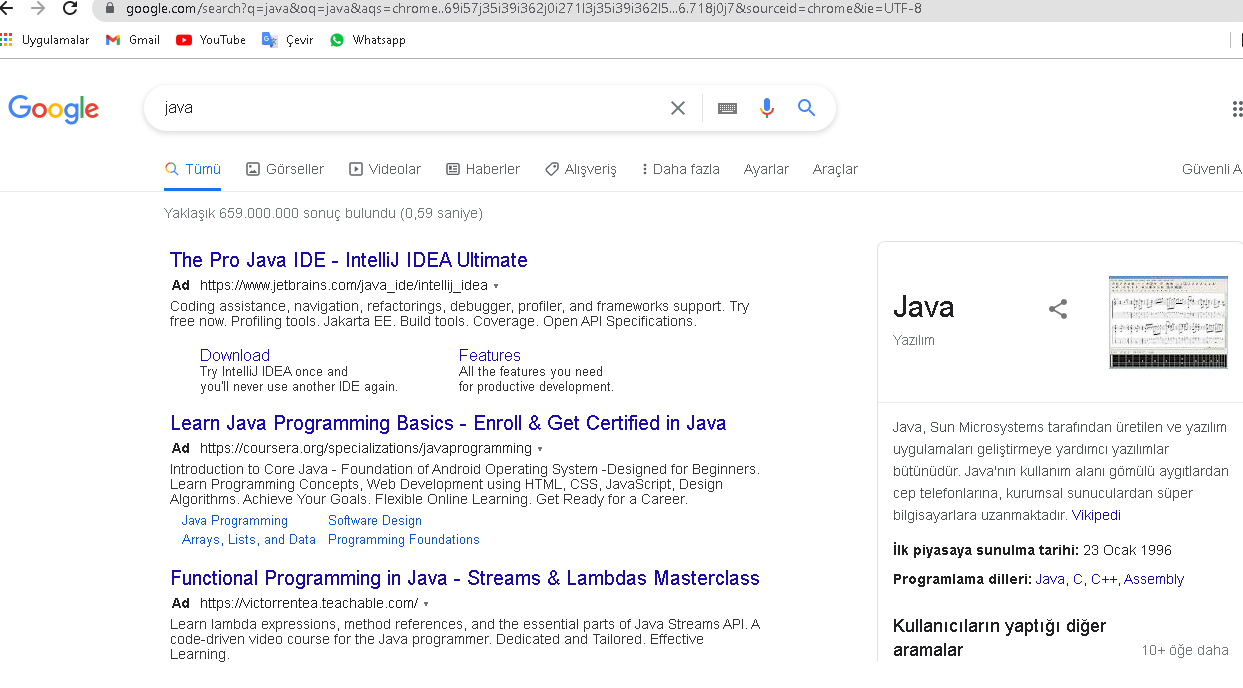Viewport: 1243px width, 688px height.
Task: Open the Ayarlar settings menu
Action: (x=766, y=169)
